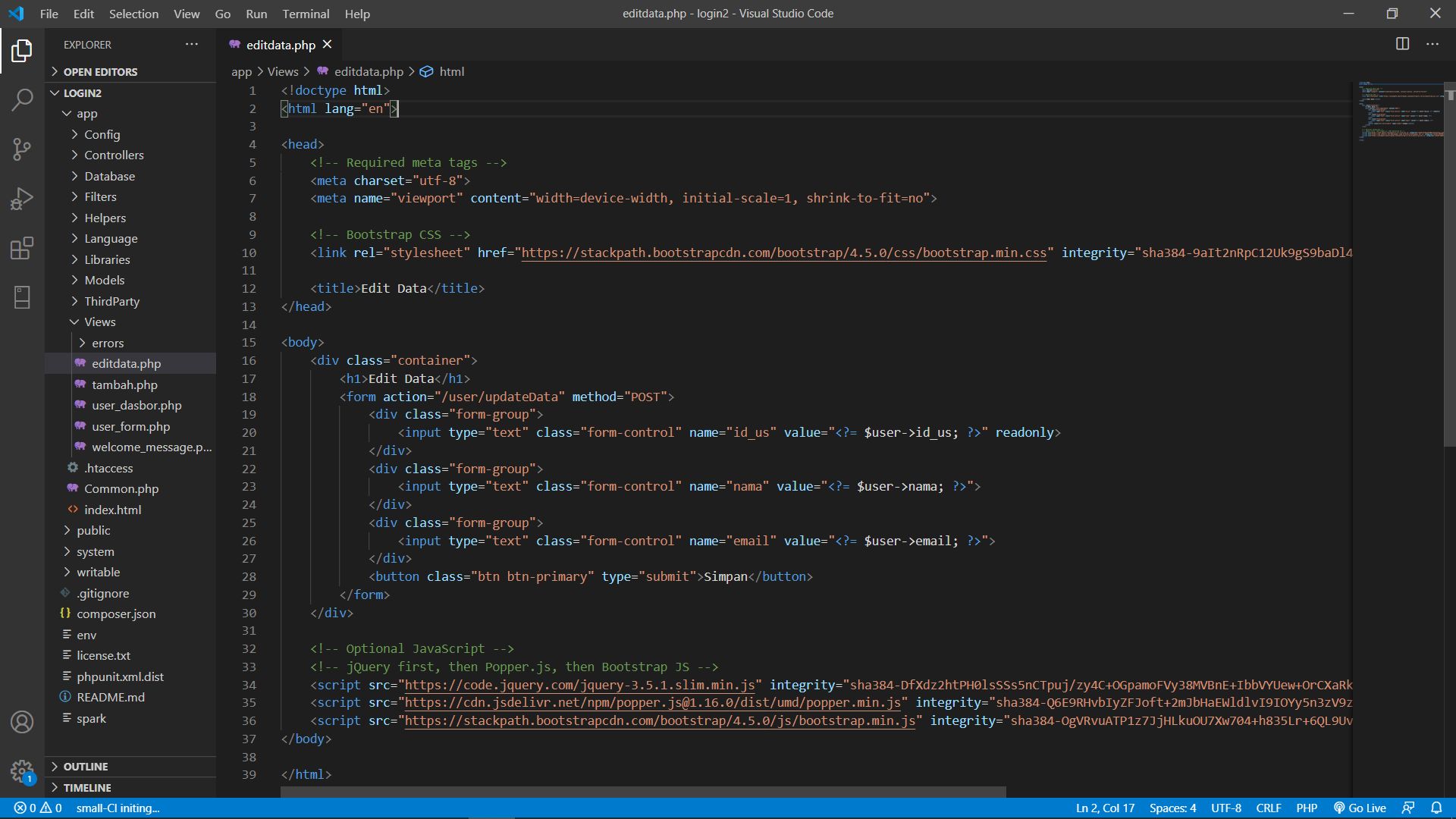This screenshot has width=1456, height=819.
Task: Expand the Controllers folder
Action: click(x=114, y=155)
